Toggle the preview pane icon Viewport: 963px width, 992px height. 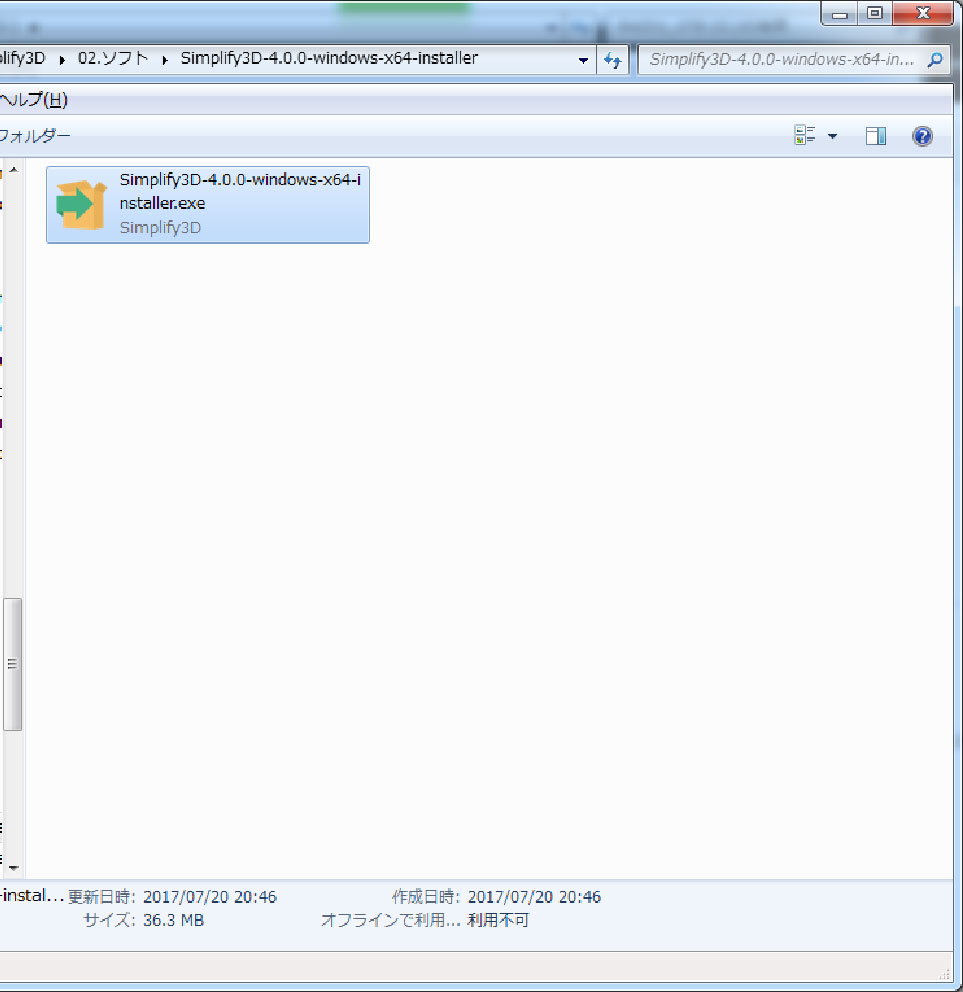[875, 136]
